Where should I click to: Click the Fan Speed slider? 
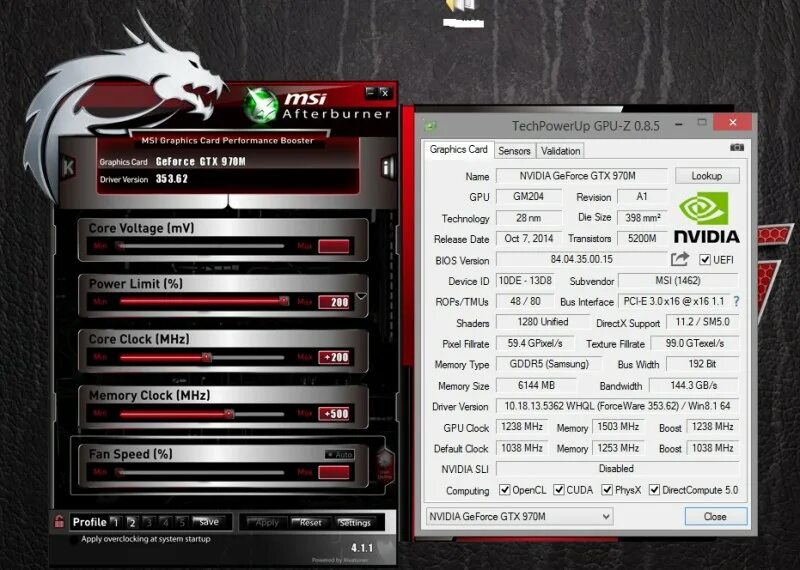point(202,473)
